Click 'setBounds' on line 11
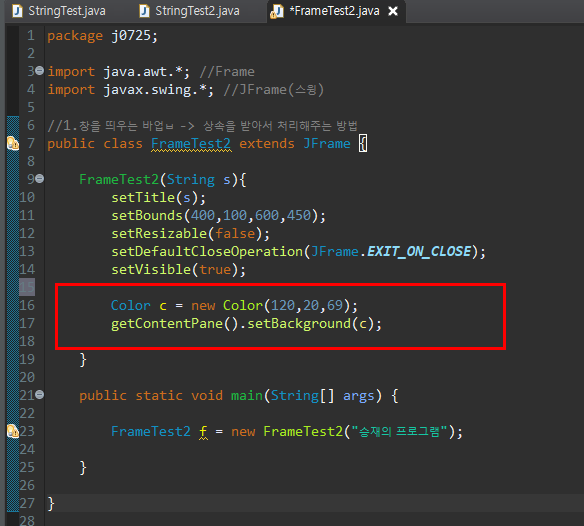Screen dimensions: 584x526 [x=147, y=216]
